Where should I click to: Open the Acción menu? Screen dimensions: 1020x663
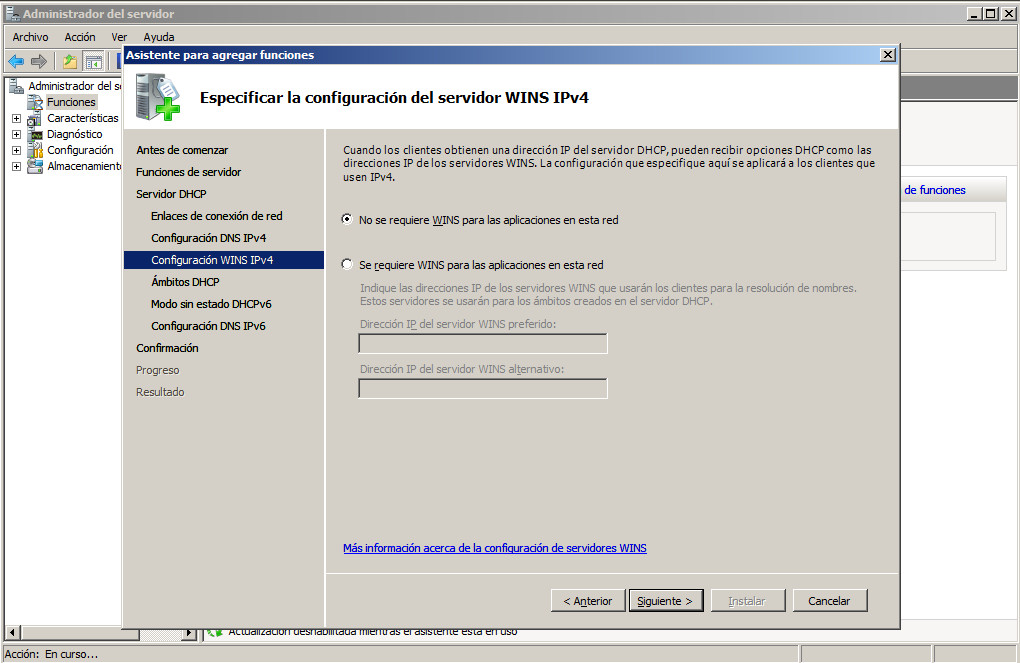[80, 37]
